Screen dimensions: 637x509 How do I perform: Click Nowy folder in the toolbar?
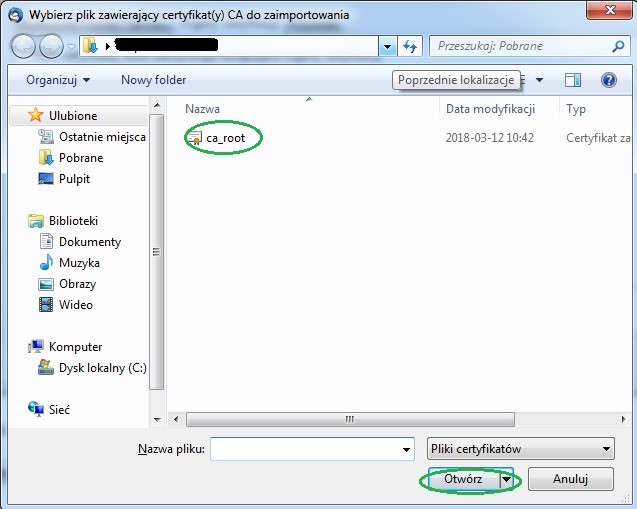click(x=153, y=80)
